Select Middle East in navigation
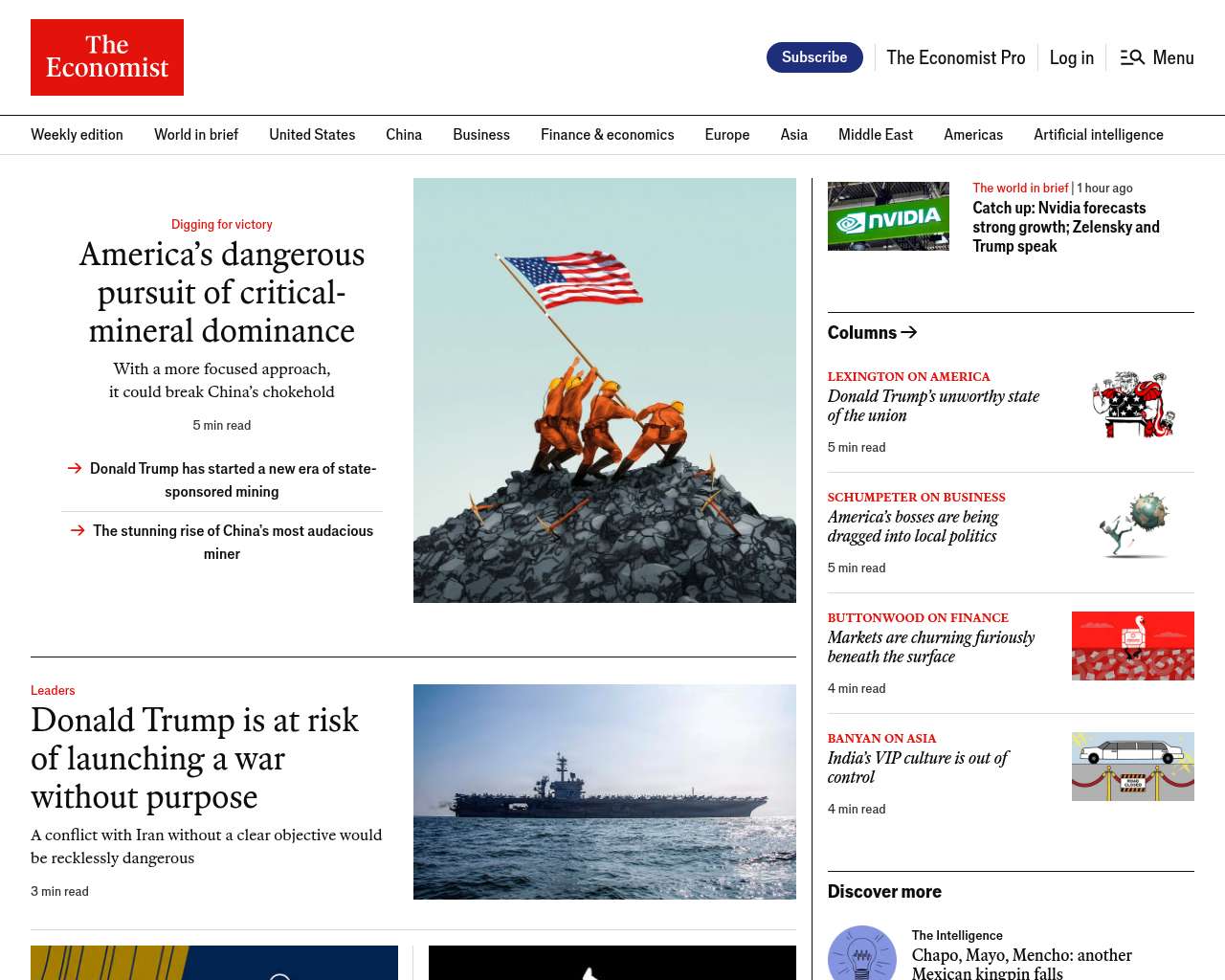 click(x=876, y=135)
